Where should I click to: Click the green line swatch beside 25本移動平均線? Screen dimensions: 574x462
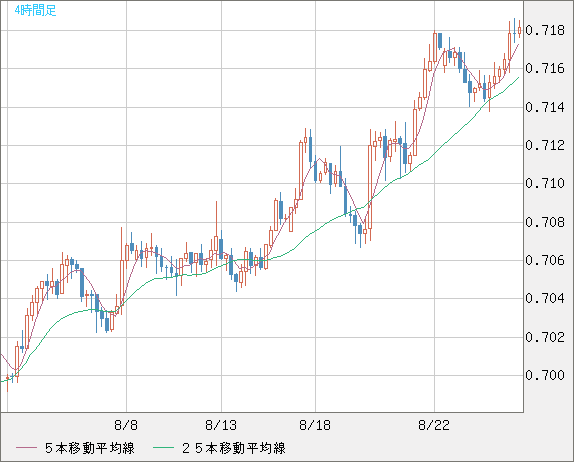[163, 448]
